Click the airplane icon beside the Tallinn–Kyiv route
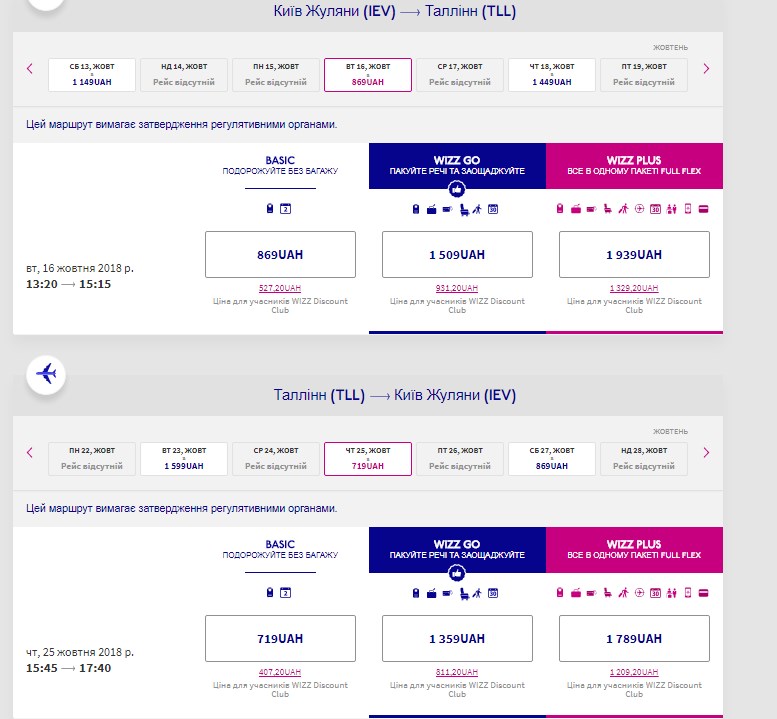The height and width of the screenshot is (719, 777). 46,374
